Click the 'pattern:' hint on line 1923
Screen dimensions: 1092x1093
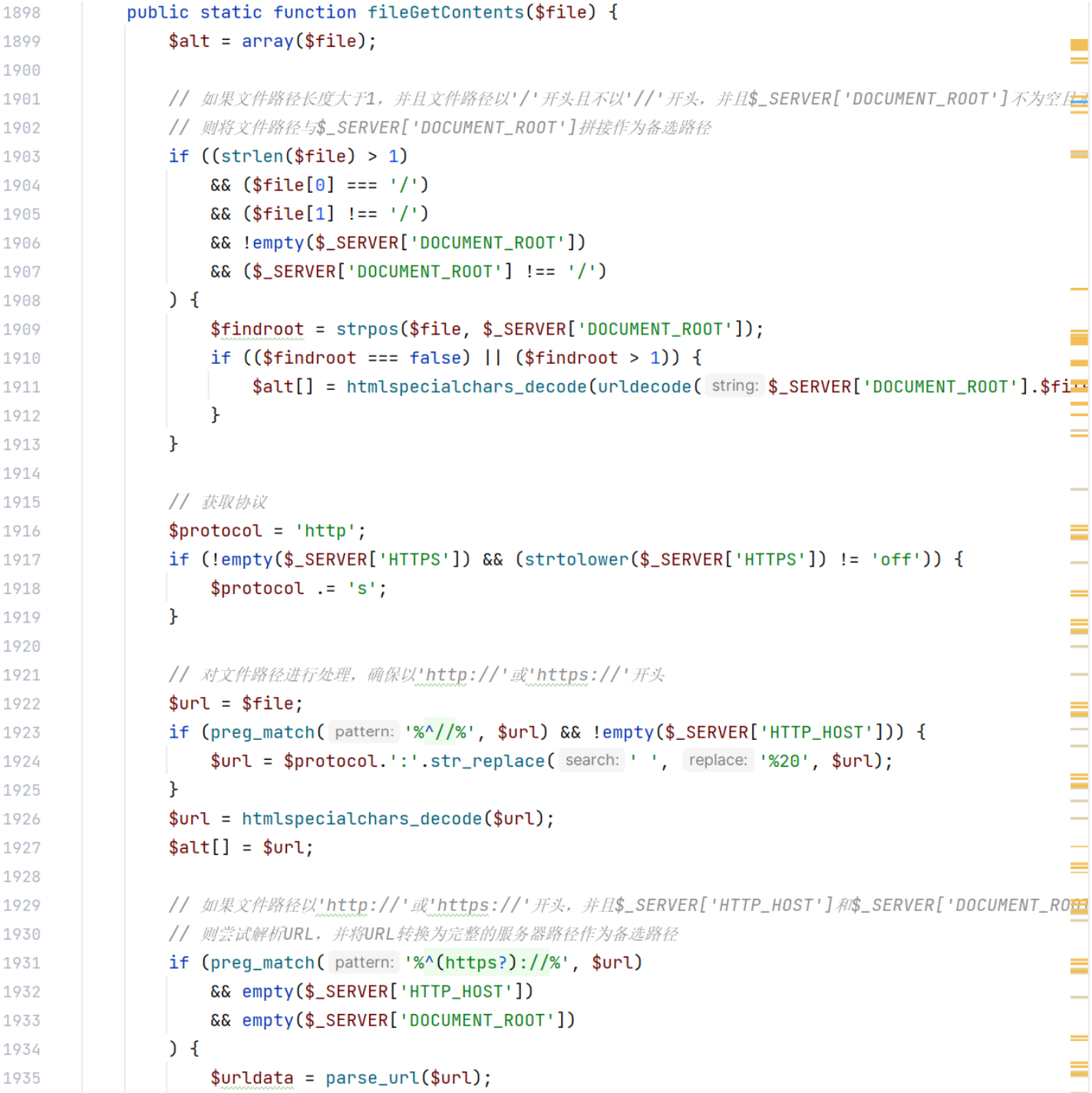(x=364, y=731)
